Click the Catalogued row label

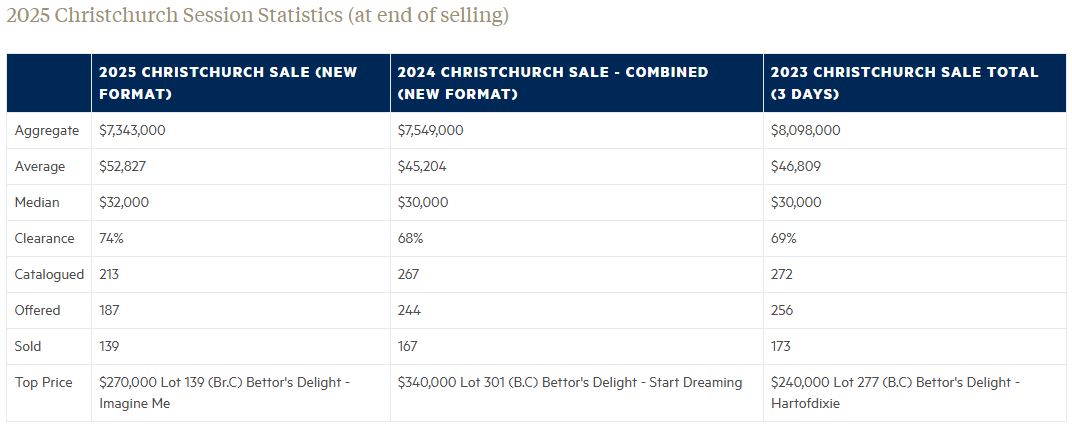coord(49,274)
